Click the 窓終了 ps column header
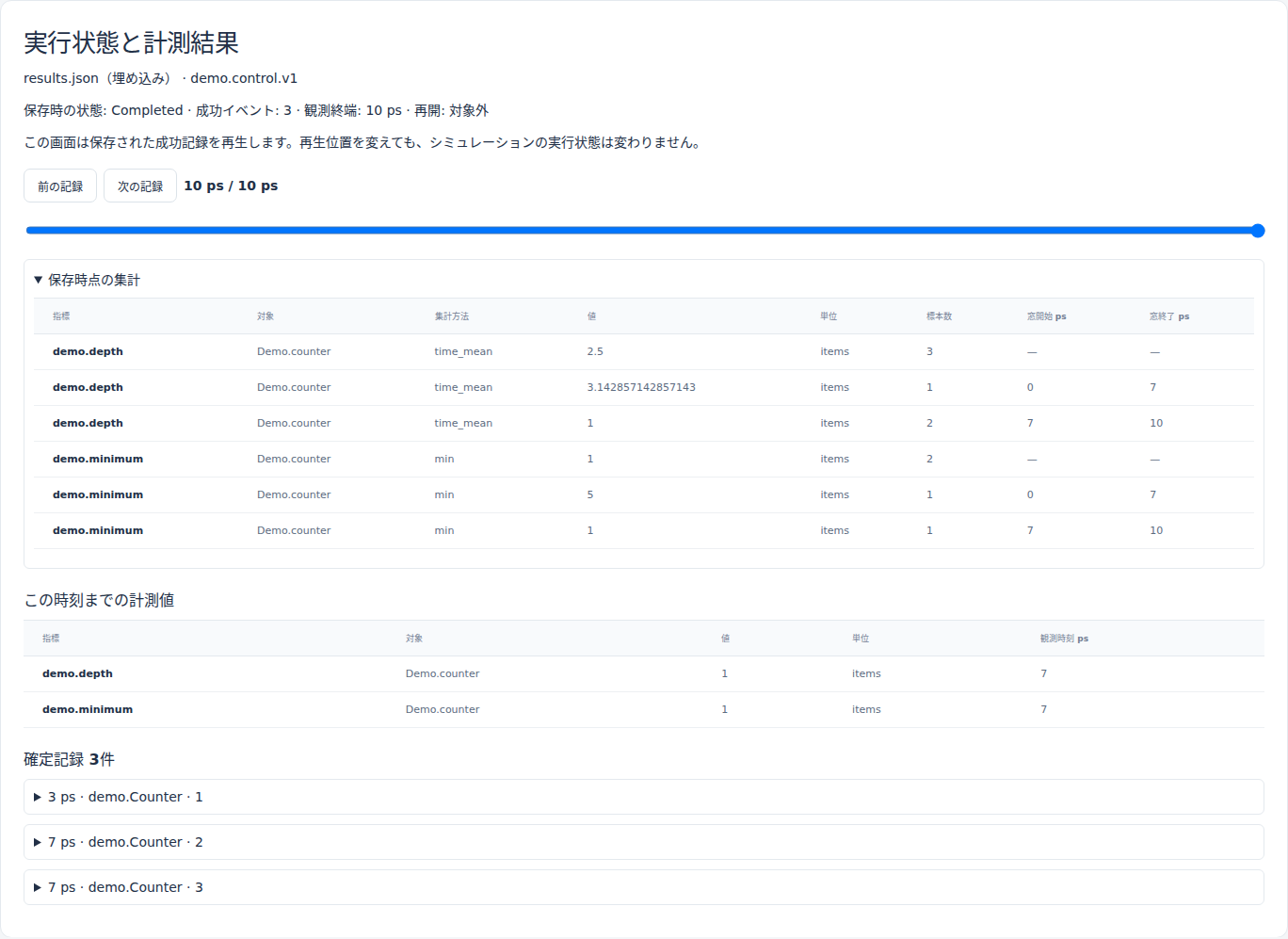 1168,316
